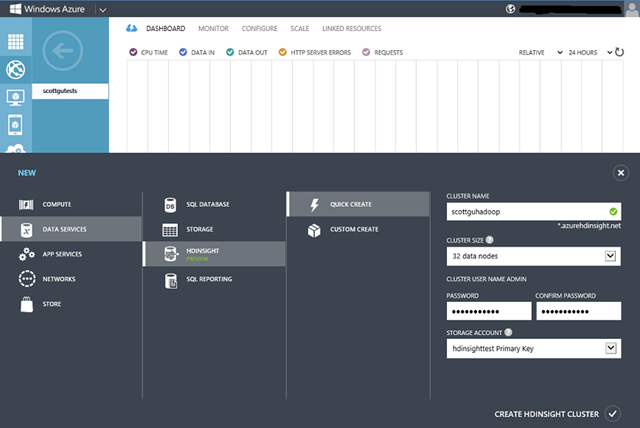Click the Quick Start cloud icon

click(x=131, y=28)
